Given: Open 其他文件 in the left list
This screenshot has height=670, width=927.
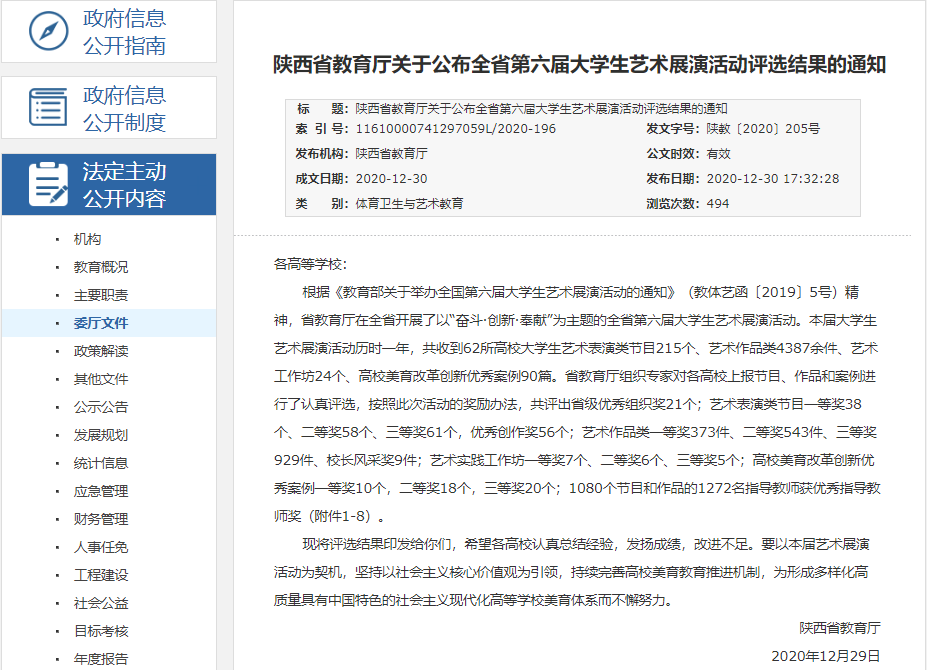Looking at the screenshot, I should 101,379.
